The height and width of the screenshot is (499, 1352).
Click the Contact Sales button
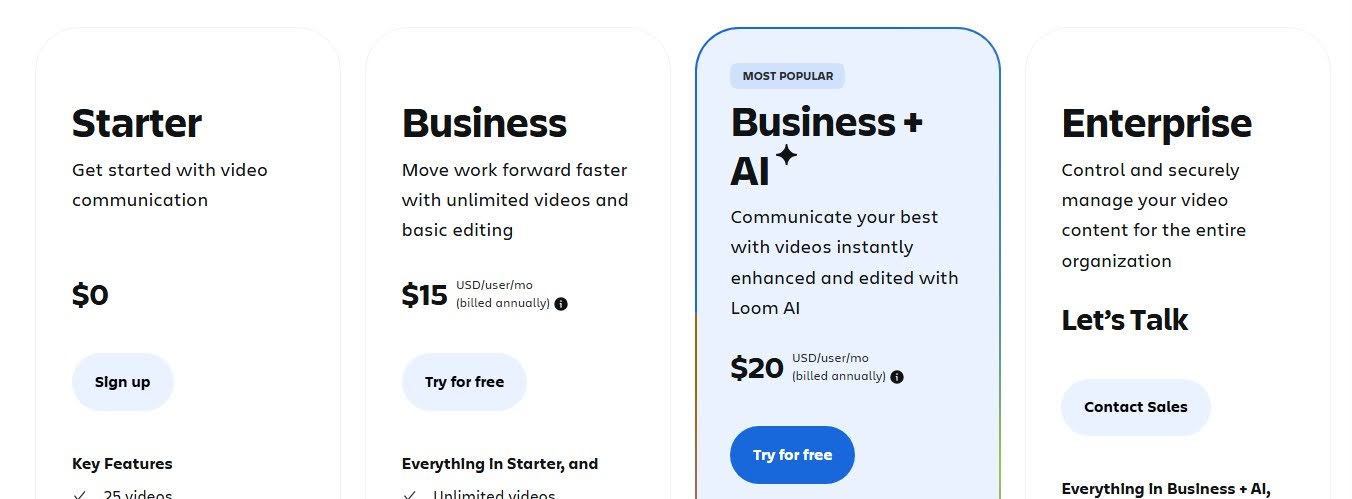[x=1135, y=407]
